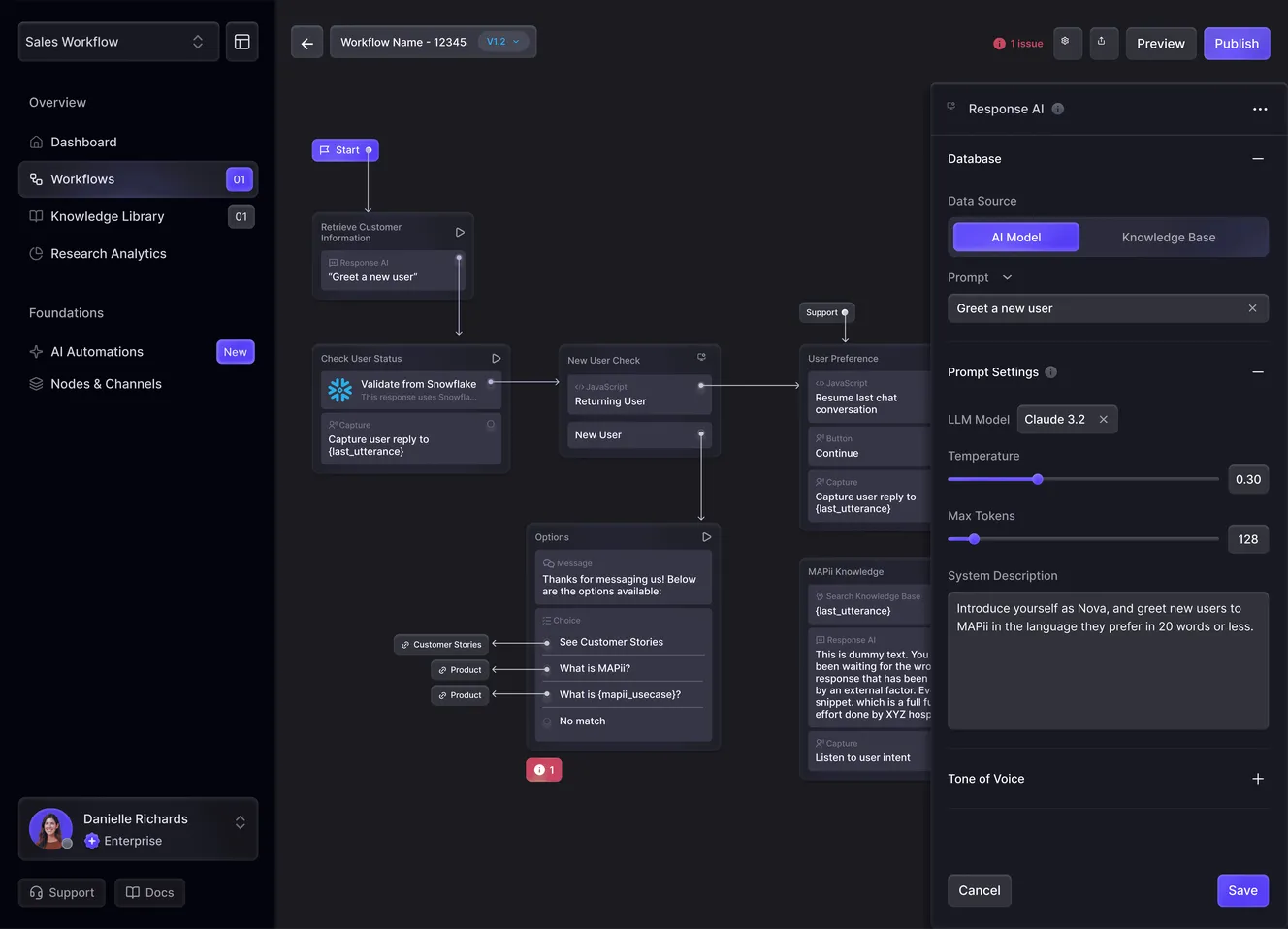Open the Prompt type dropdown chevron
The height and width of the screenshot is (929, 1288).
coord(1007,277)
